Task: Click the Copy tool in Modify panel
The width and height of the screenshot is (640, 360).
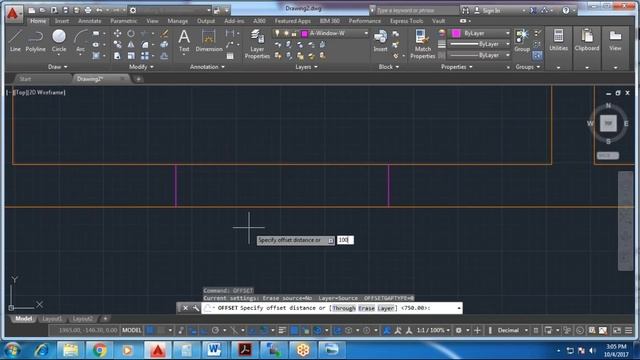Action: coord(117,44)
